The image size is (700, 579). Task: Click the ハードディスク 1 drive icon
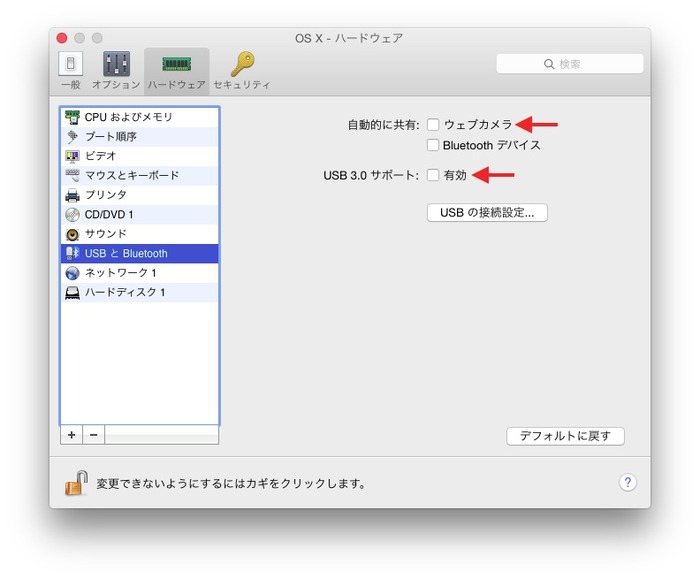click(72, 292)
